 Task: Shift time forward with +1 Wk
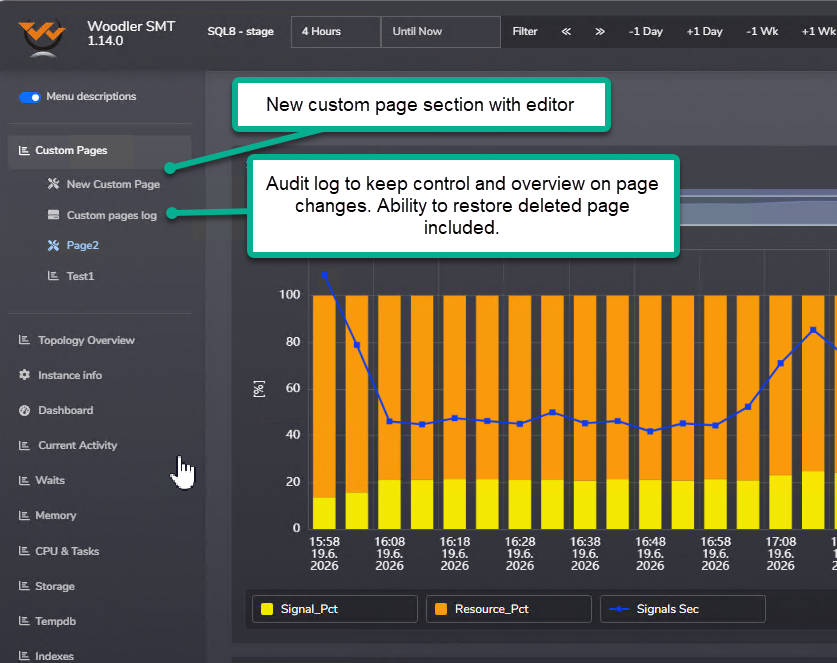coord(818,31)
